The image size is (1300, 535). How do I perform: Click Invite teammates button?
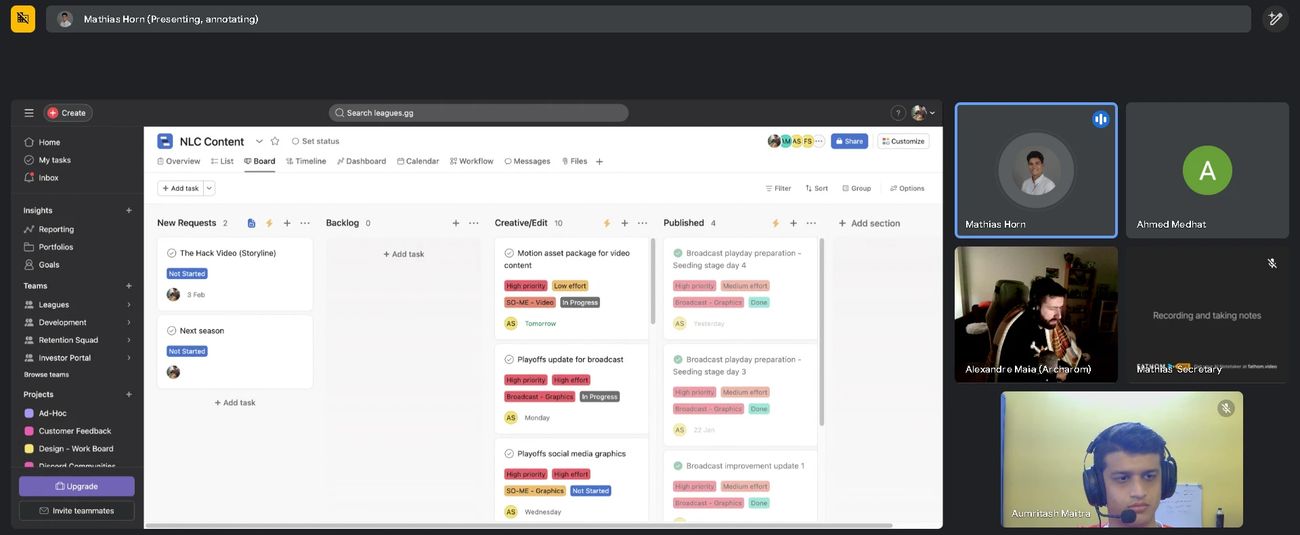pos(77,511)
